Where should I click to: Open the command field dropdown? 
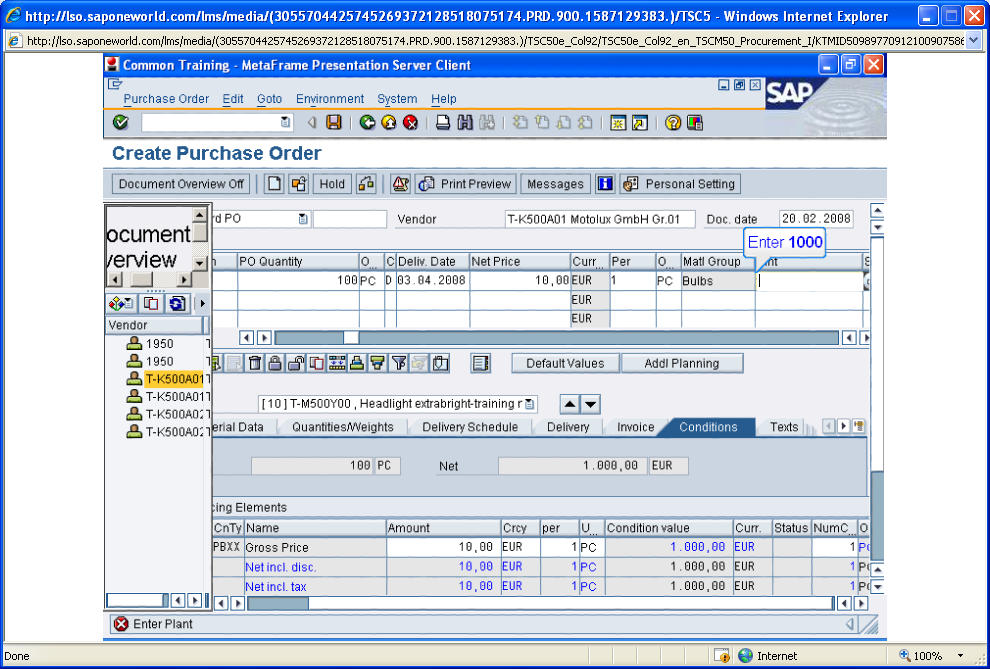285,122
